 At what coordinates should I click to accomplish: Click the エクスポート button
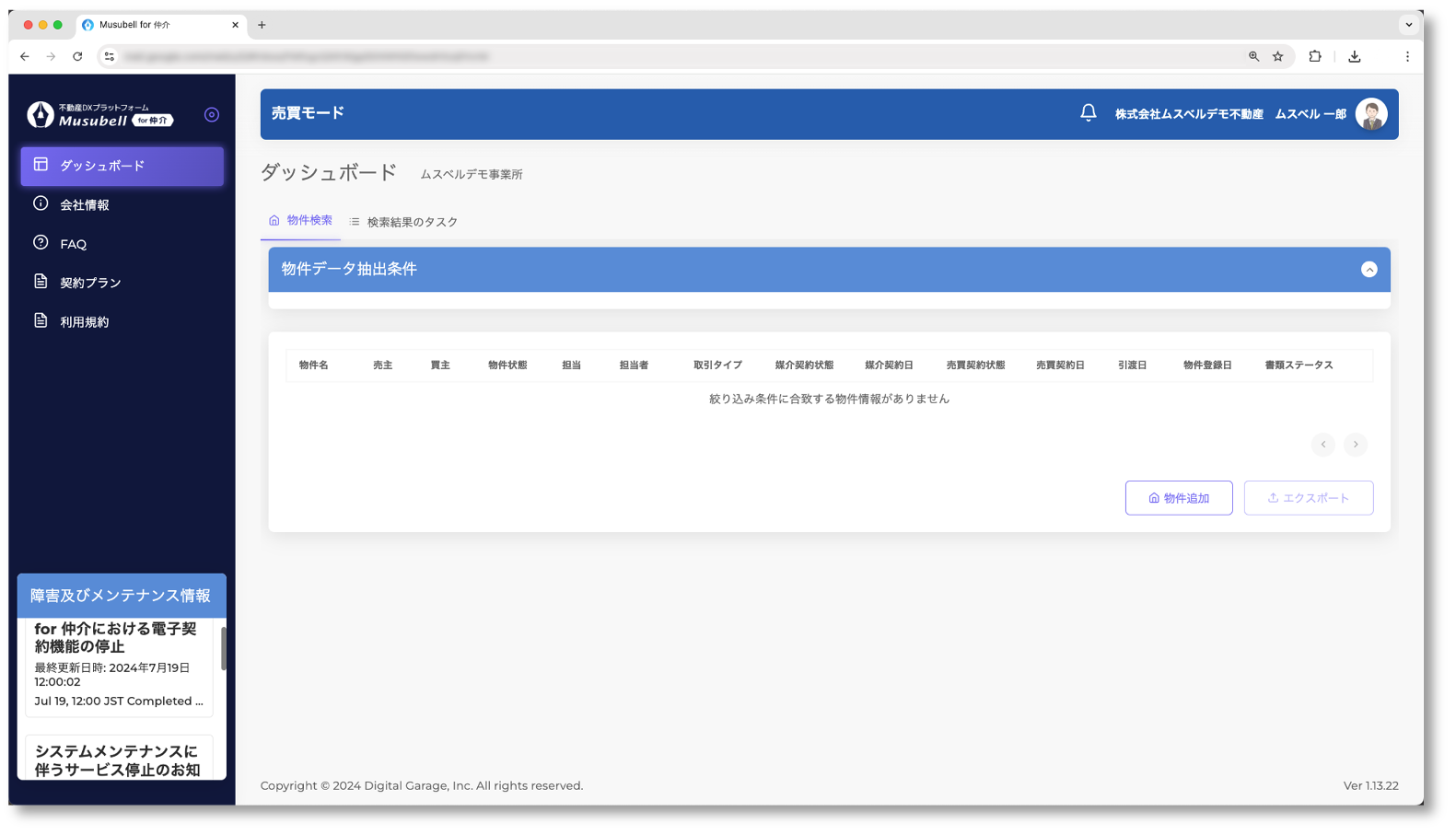(1308, 498)
